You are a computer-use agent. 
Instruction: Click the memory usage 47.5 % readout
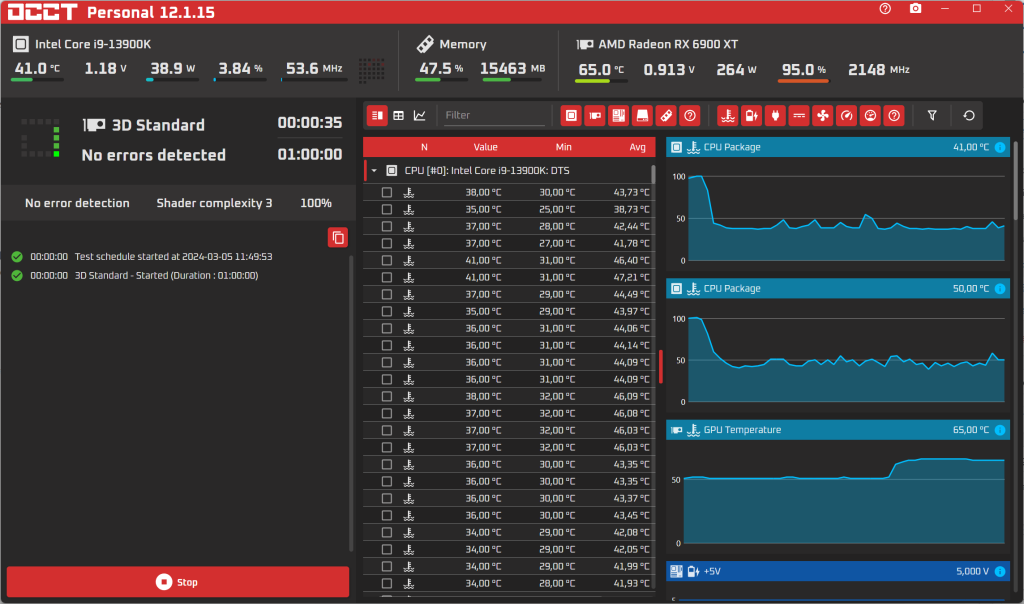441,69
